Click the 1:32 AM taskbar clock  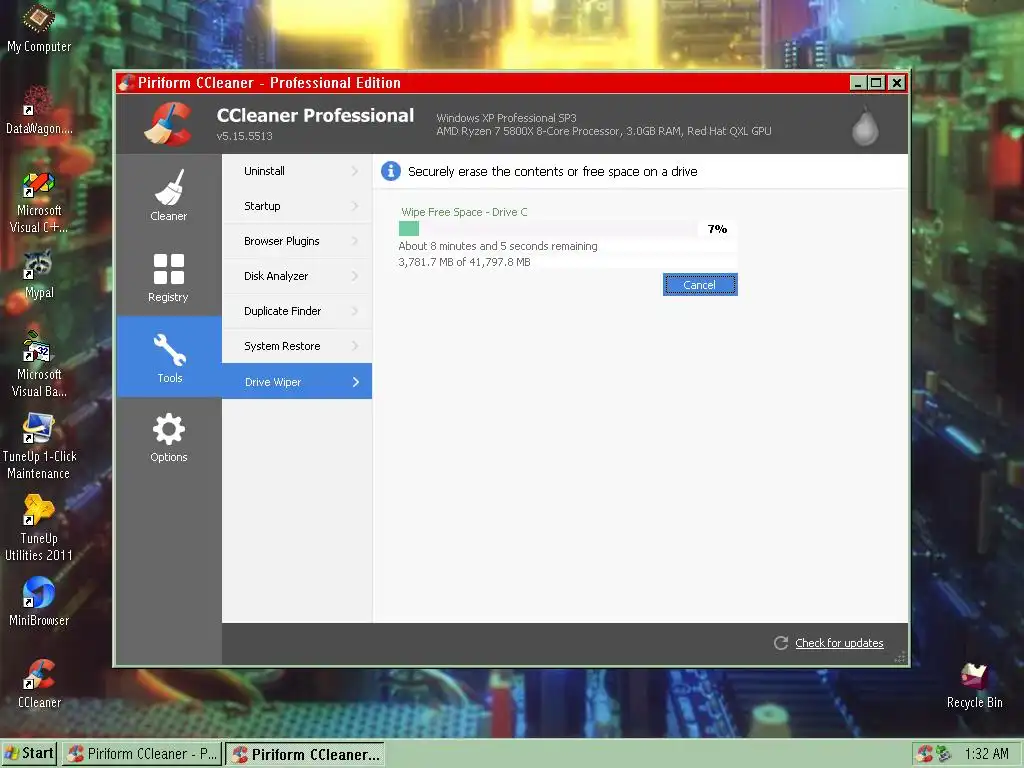pyautogui.click(x=986, y=754)
